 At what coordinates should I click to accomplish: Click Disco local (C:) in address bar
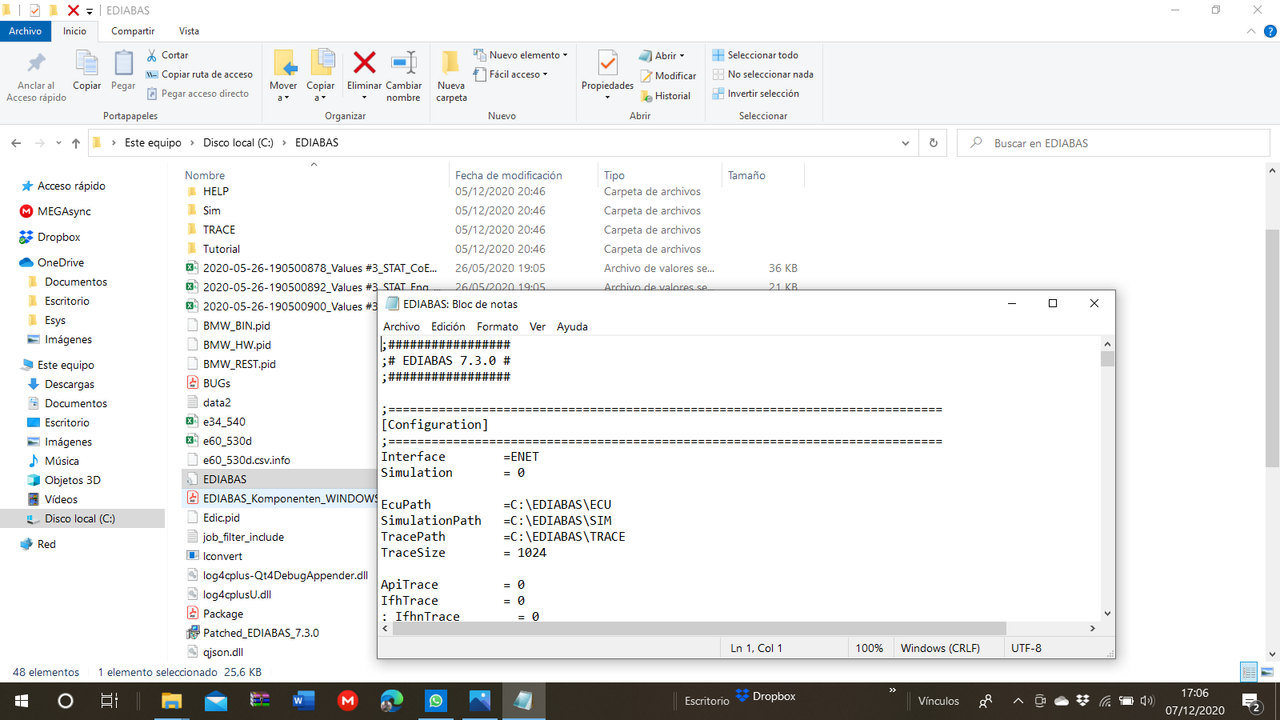coord(238,143)
